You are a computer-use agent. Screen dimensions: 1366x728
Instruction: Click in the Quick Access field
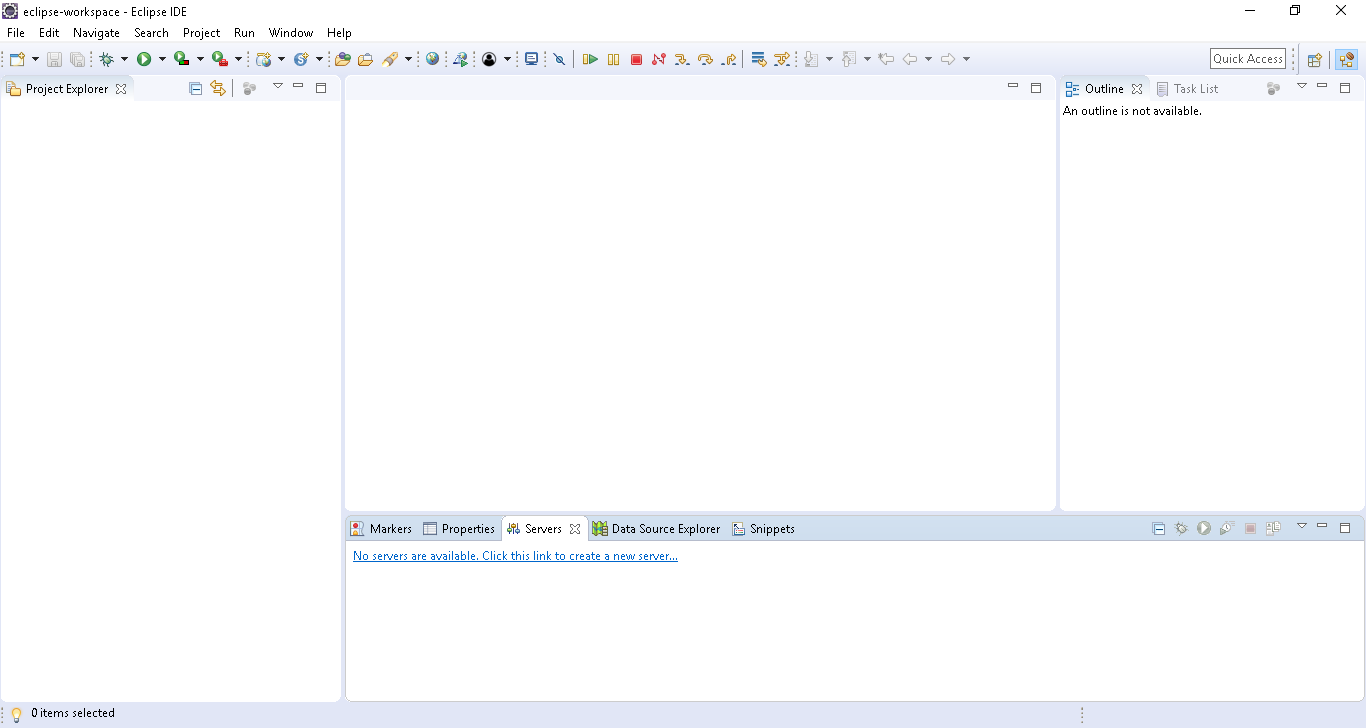[1248, 59]
